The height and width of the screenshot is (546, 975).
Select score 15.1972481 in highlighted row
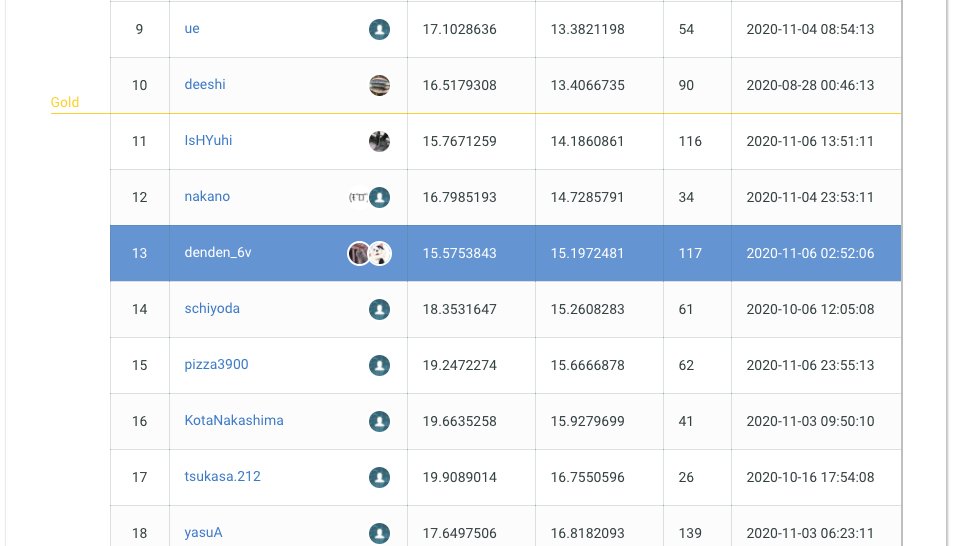(x=588, y=253)
